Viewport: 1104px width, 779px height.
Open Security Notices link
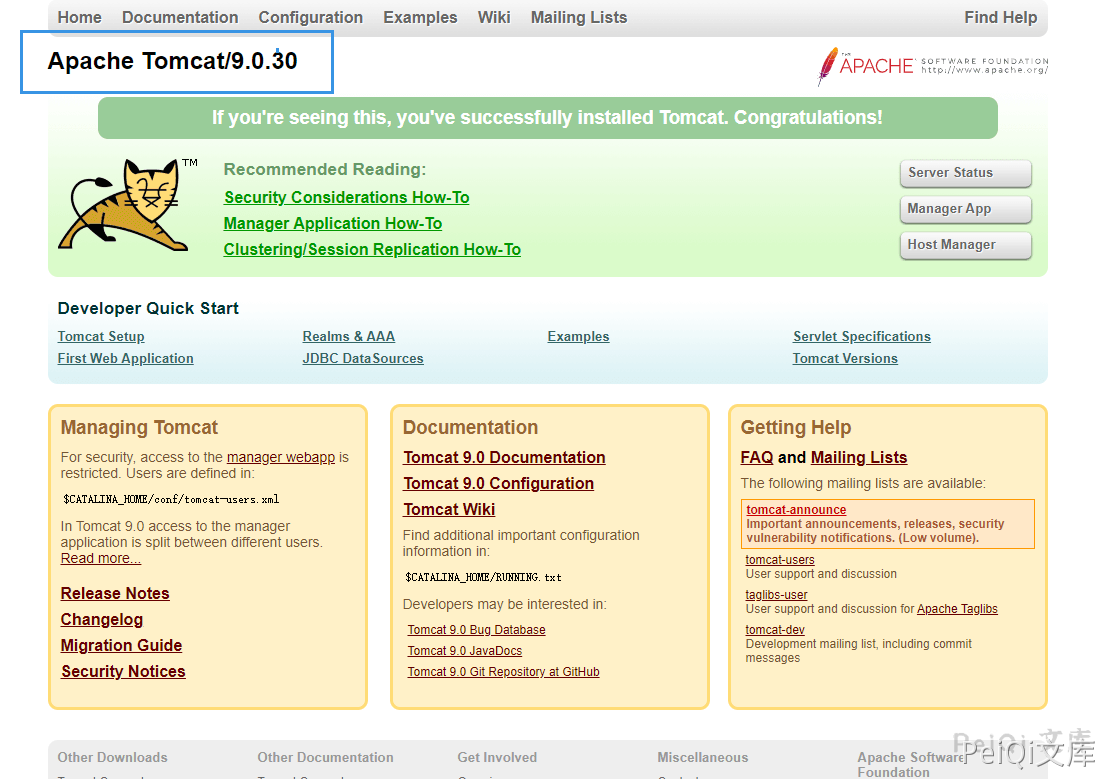pos(123,672)
